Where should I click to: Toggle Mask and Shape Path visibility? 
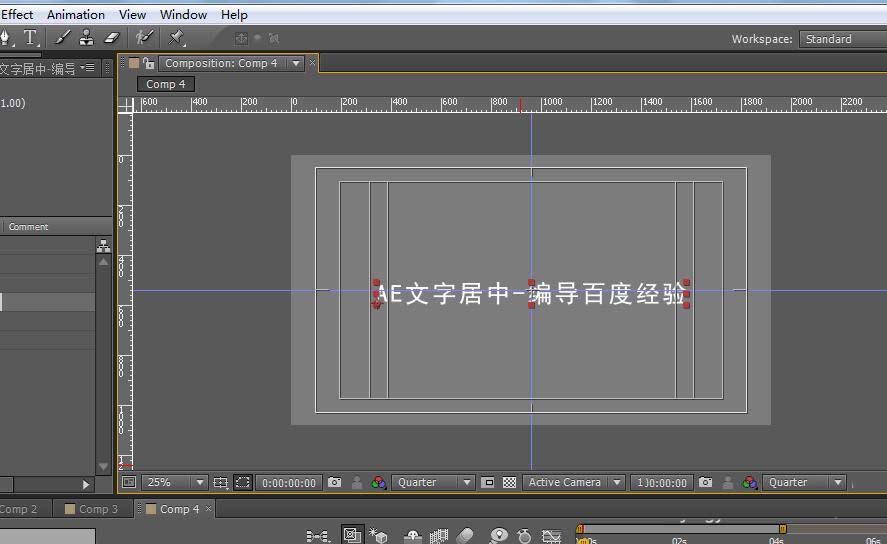(x=243, y=482)
